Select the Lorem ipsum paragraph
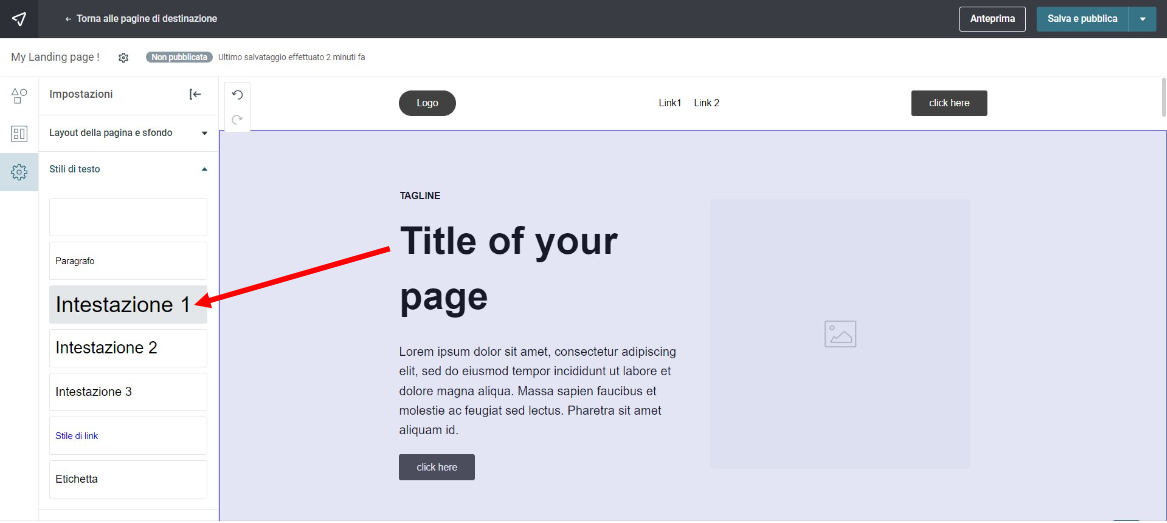1167x523 pixels. (537, 391)
